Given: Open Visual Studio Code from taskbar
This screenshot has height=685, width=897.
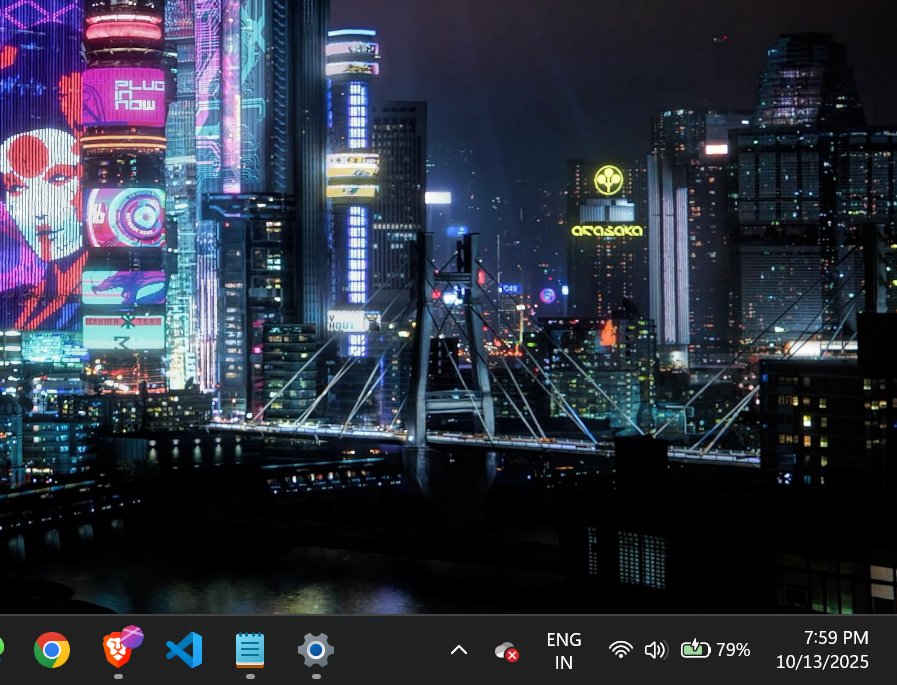Looking at the screenshot, I should coord(184,650).
